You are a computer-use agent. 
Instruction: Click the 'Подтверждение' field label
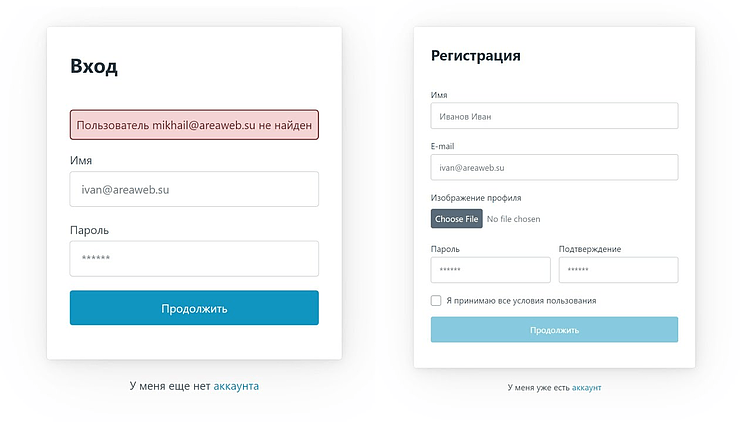(590, 249)
